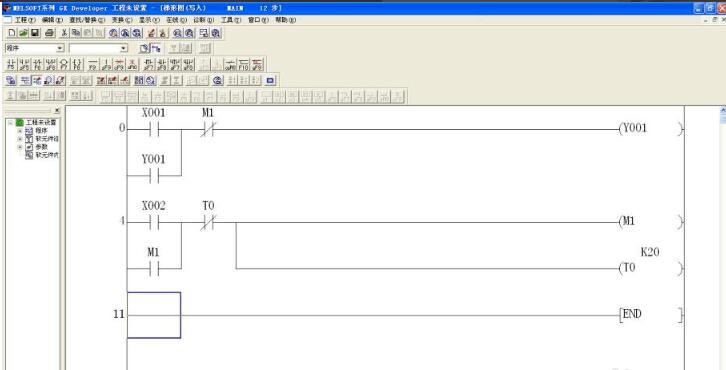Screen dimensions: 726x370
Task: Click the vertical scrollbar up arrow
Action: pos(723,110)
